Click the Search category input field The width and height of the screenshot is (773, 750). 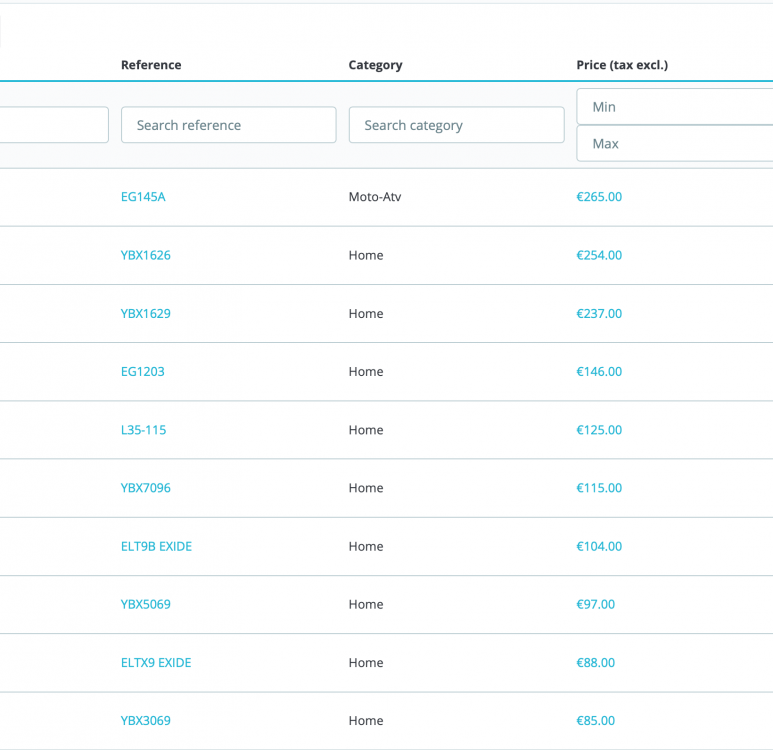[x=457, y=125]
